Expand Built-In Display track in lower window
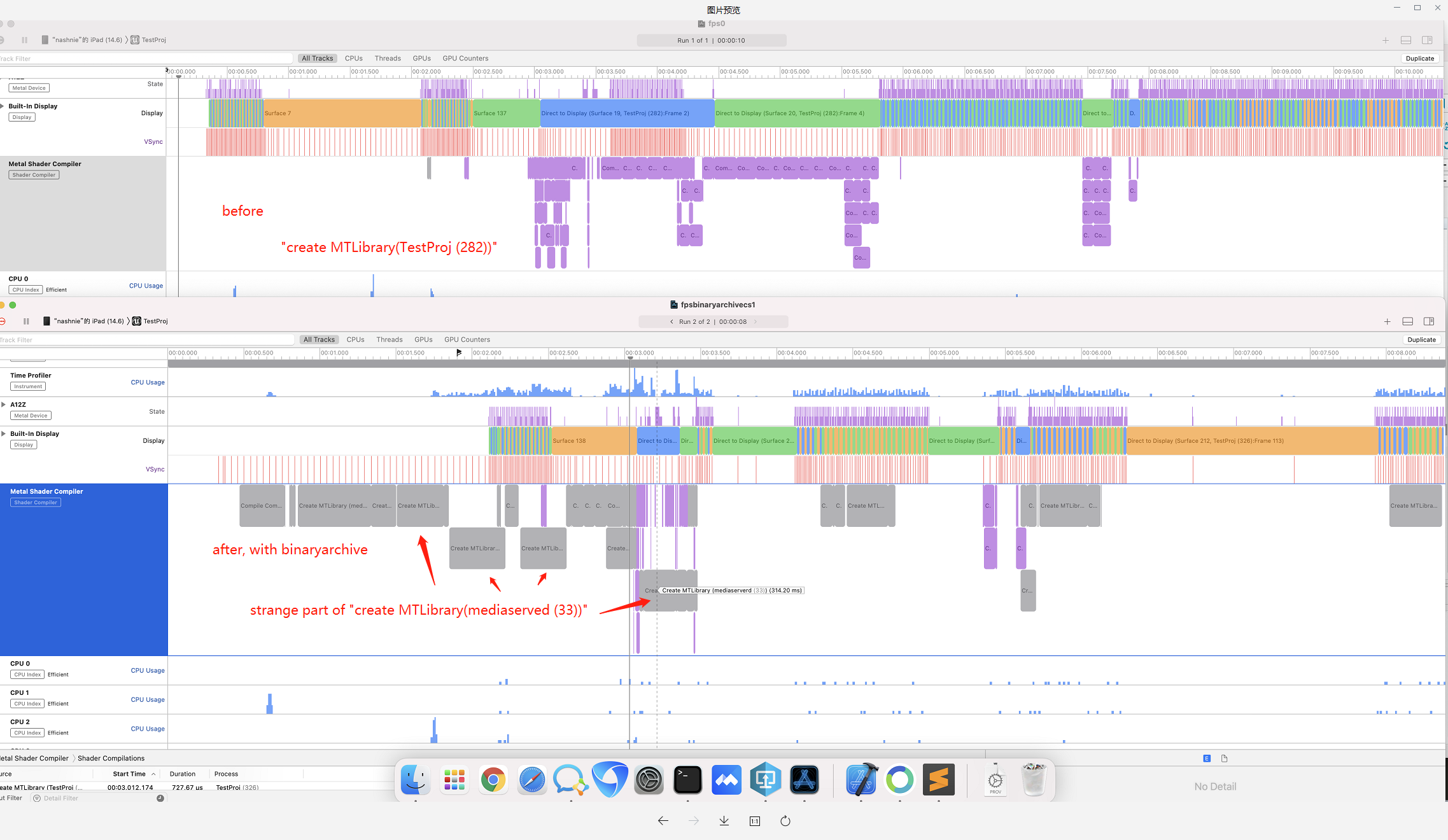Viewport: 1448px width, 840px height. click(4, 434)
